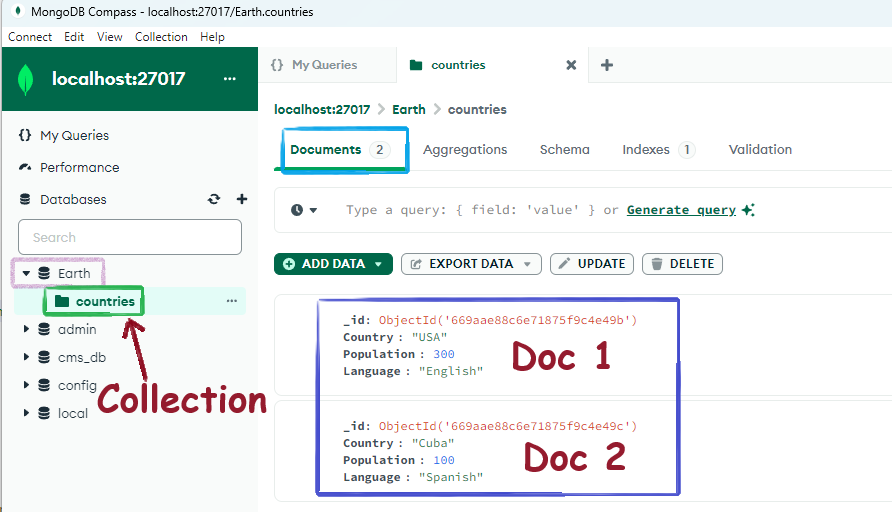This screenshot has width=892, height=512.
Task: Click the cms_db database icon
Action: pos(44,357)
